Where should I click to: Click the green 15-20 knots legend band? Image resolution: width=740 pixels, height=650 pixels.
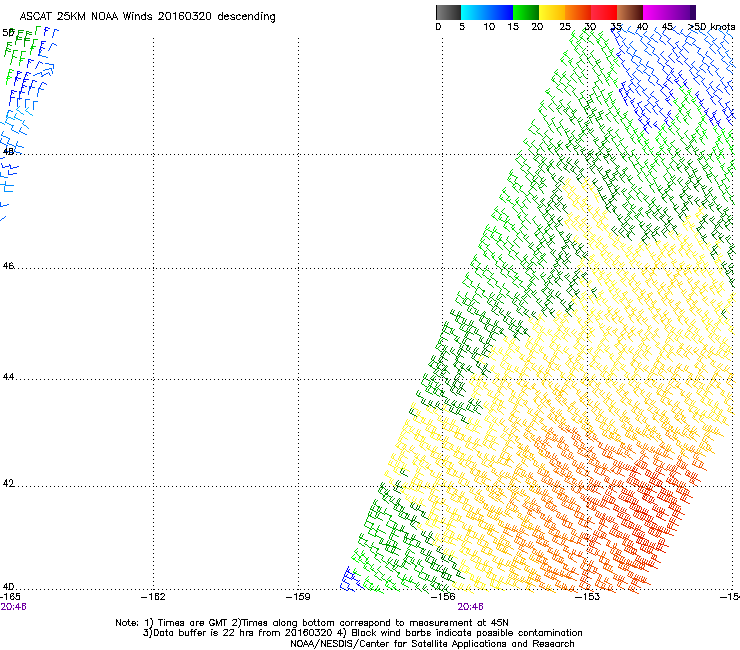point(526,12)
